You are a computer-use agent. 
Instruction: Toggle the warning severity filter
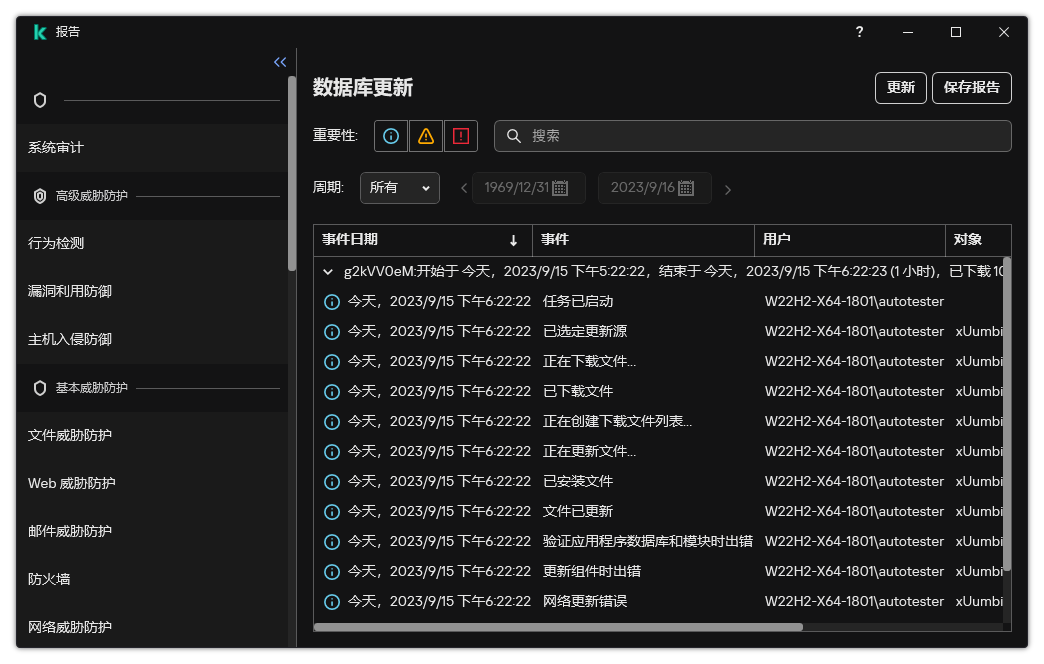(x=425, y=136)
